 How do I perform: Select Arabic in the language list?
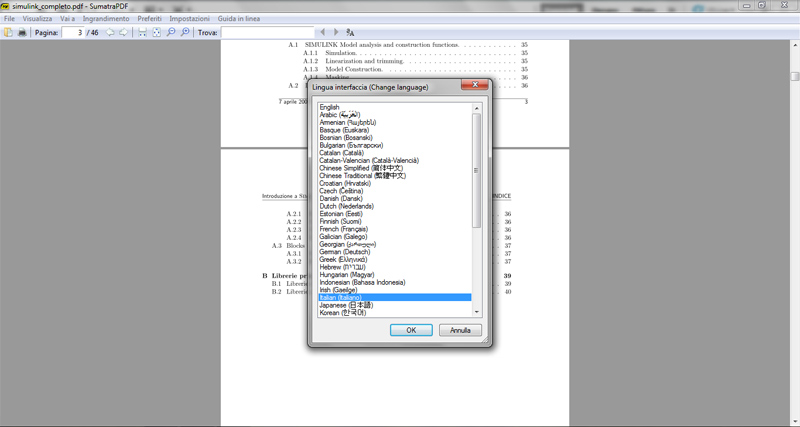coord(394,115)
